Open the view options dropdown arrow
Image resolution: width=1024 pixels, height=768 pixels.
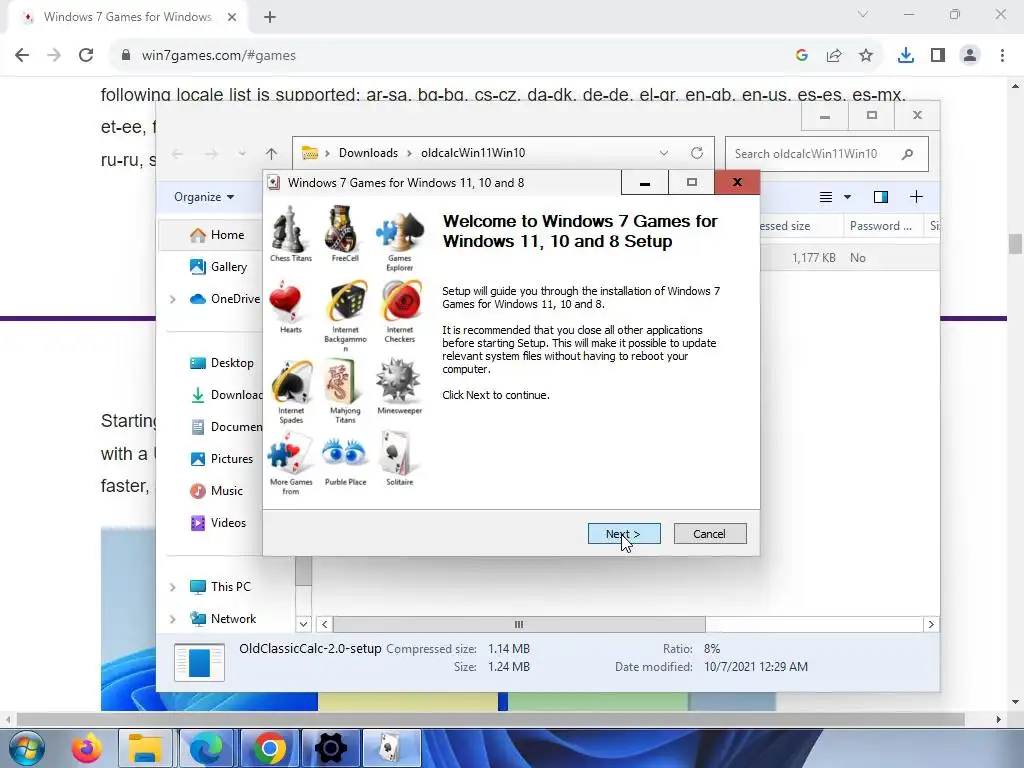click(x=848, y=197)
